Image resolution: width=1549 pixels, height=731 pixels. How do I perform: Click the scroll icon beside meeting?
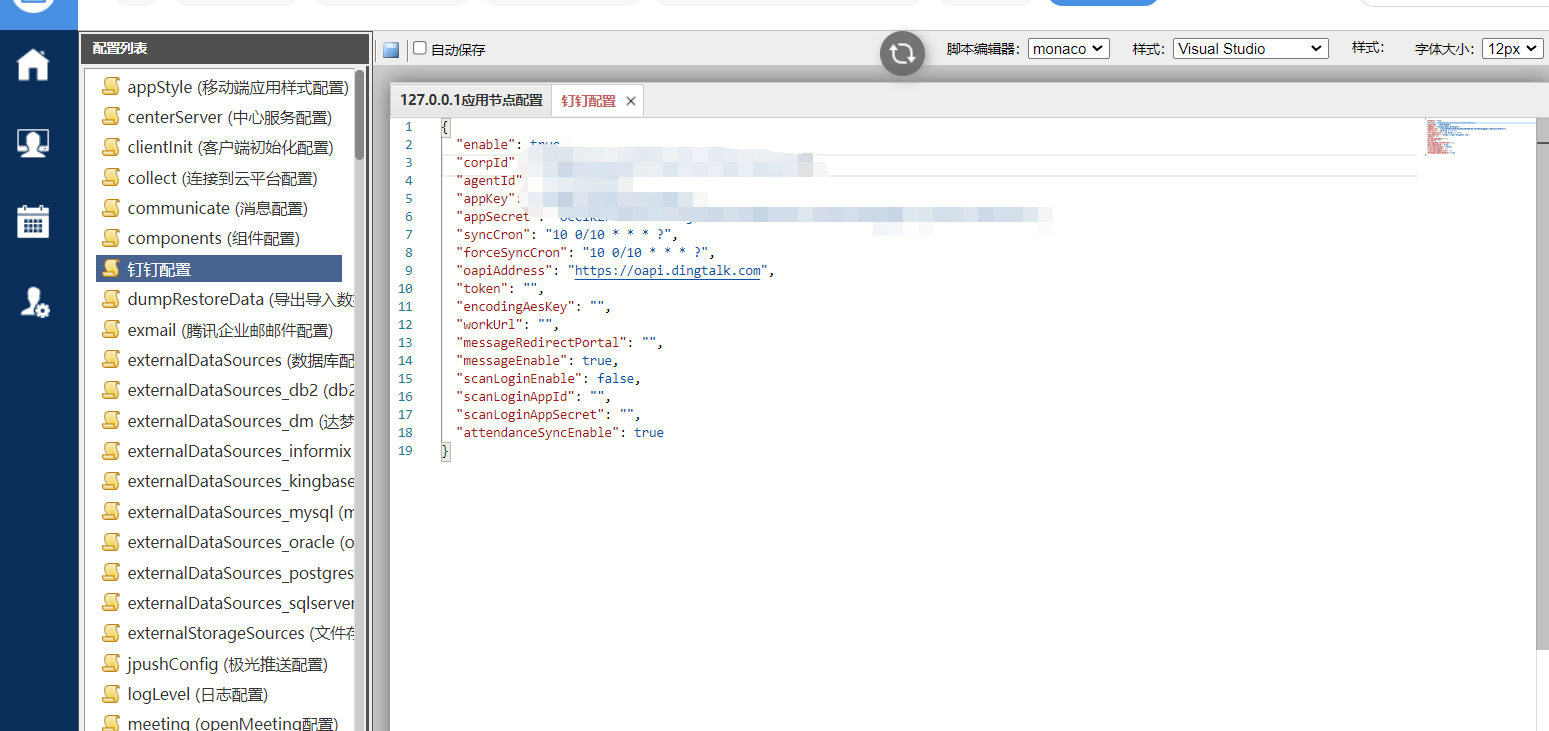coord(111,723)
